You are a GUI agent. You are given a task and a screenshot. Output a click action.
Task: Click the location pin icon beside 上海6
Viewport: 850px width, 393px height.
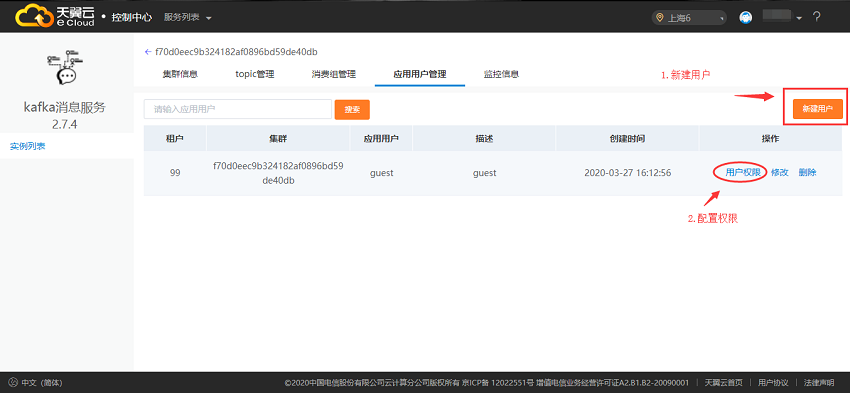pos(660,18)
